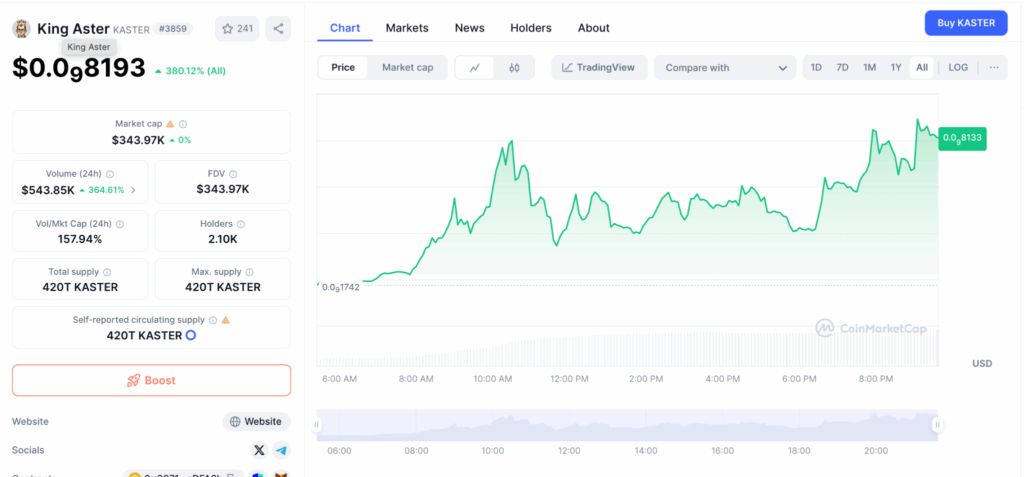Open the project Website link

256,422
